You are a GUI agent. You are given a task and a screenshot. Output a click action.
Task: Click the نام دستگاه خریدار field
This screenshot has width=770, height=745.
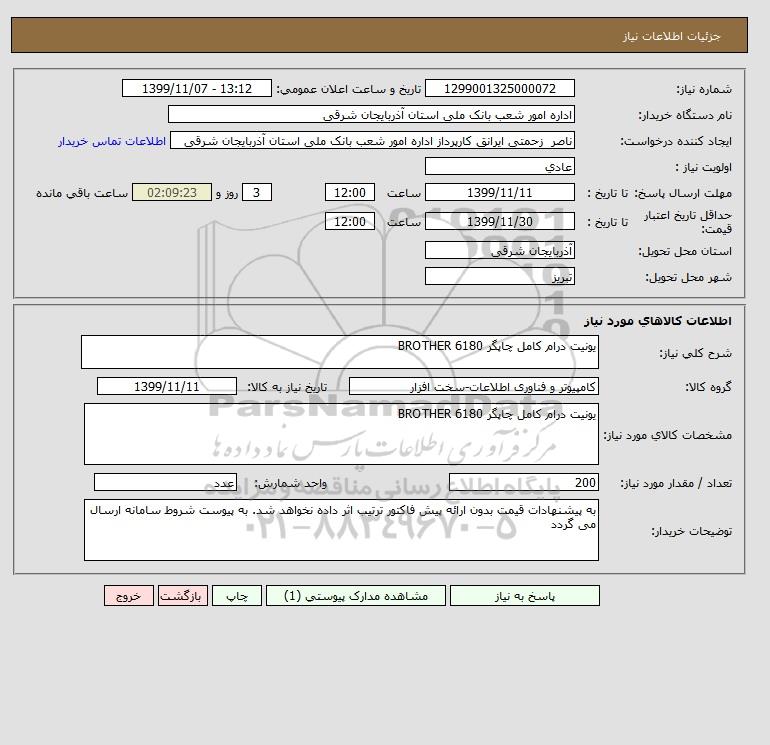coord(371,114)
